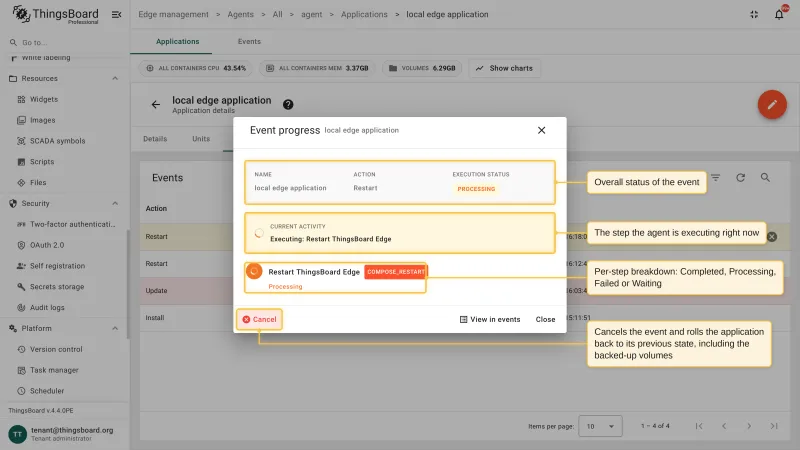800x450 pixels.
Task: Click the COMPOSE_RESTART tag
Action: tap(395, 272)
